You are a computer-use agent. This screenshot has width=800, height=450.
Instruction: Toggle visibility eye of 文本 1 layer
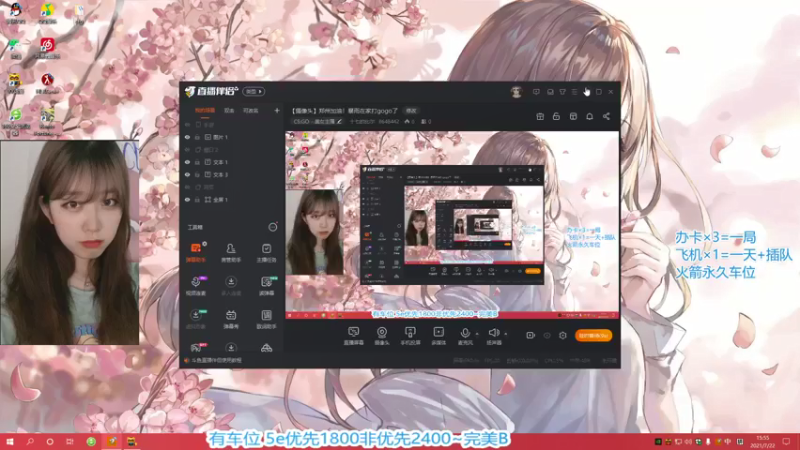187,162
